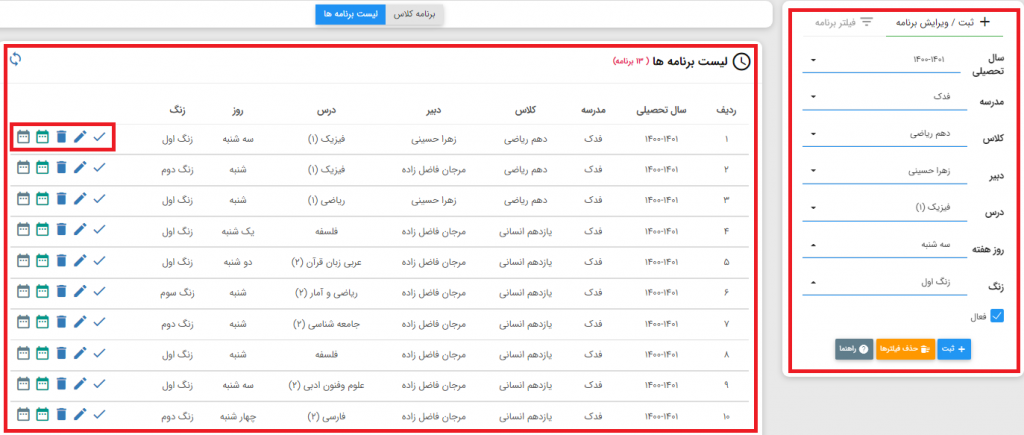Click the green calendar icon in row 10
Viewport: 1024px width, 435px height.
point(42,416)
